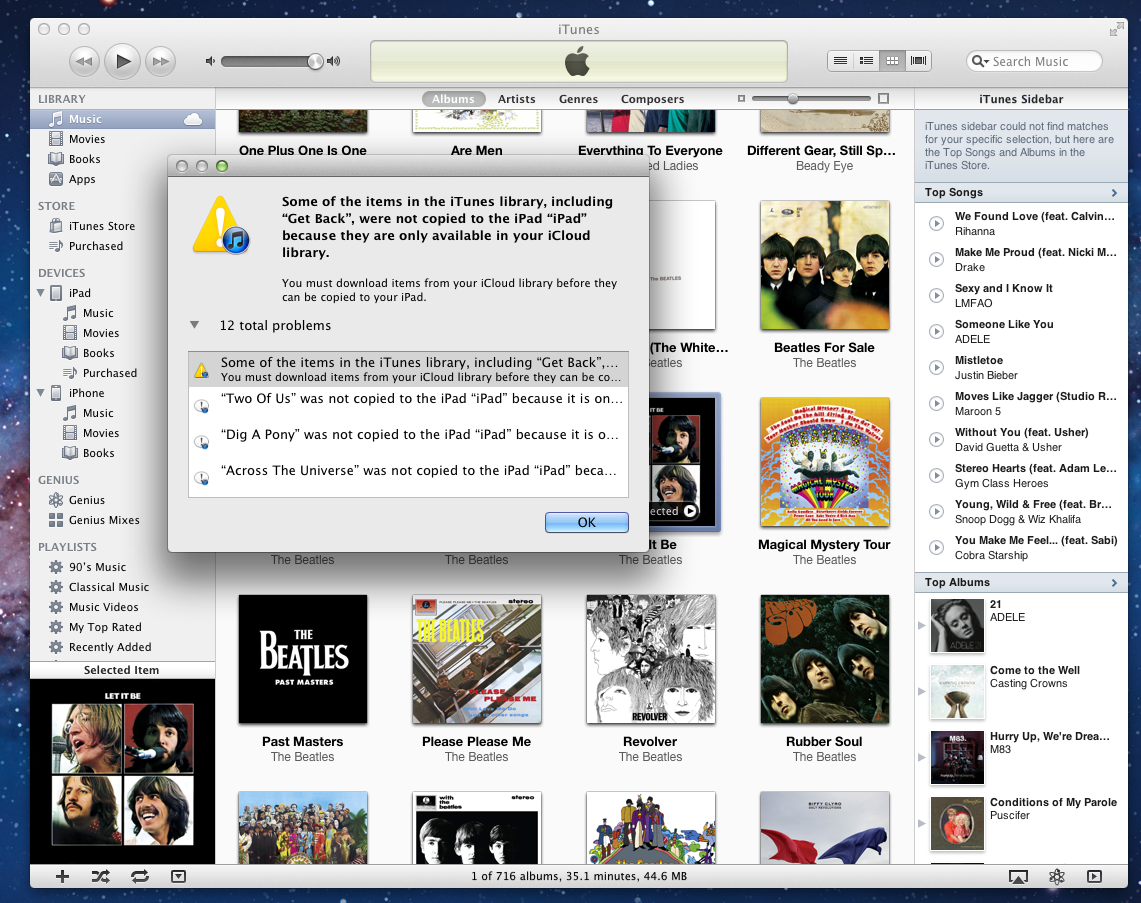This screenshot has width=1141, height=903.
Task: Click OK in the warning dialog
Action: 587,522
